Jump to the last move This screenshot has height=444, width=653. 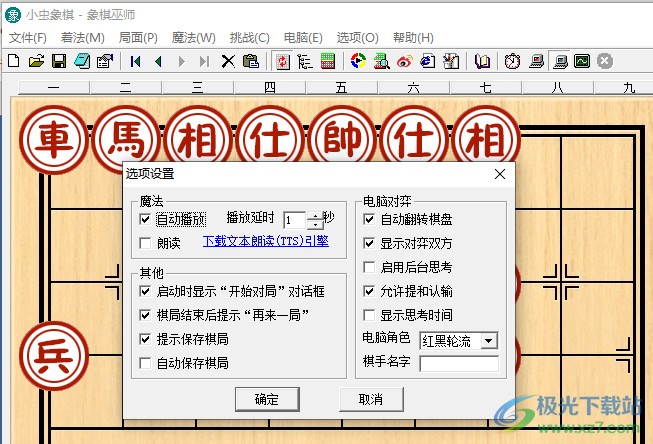(204, 62)
